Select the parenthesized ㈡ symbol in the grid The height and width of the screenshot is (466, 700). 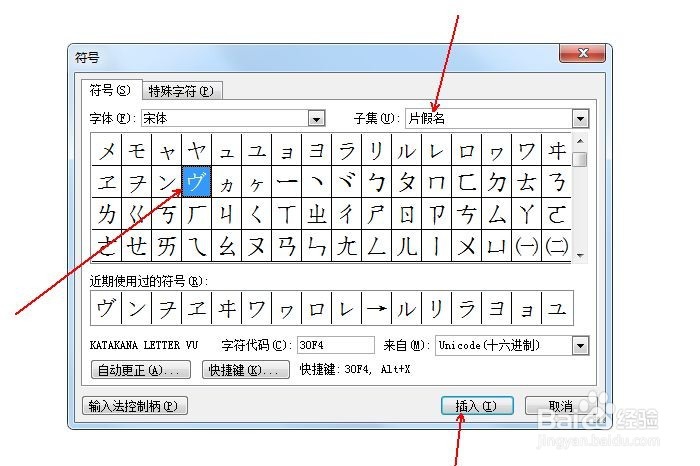click(x=556, y=245)
